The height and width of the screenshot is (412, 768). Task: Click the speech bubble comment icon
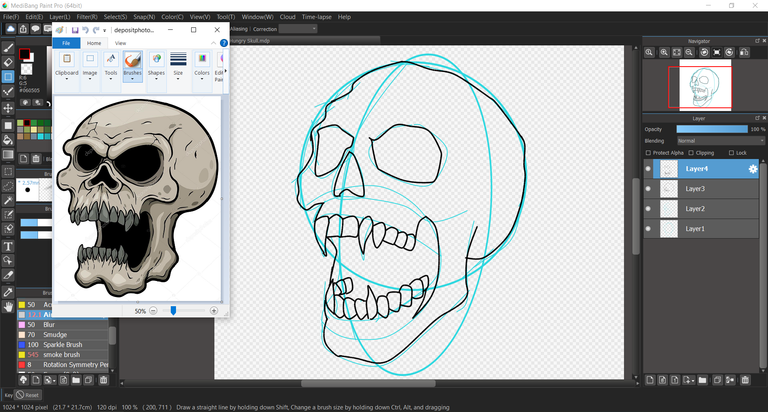tap(35, 29)
